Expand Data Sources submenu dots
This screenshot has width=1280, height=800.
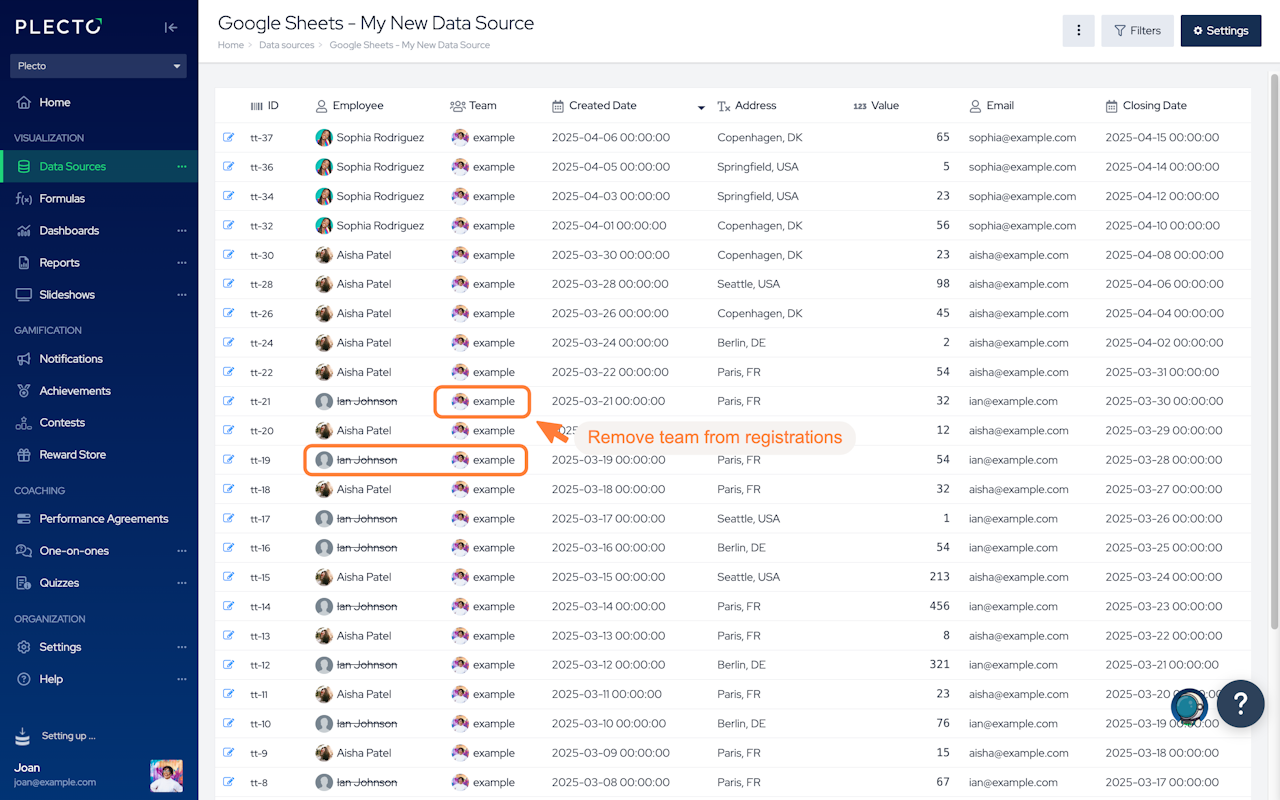(x=181, y=167)
